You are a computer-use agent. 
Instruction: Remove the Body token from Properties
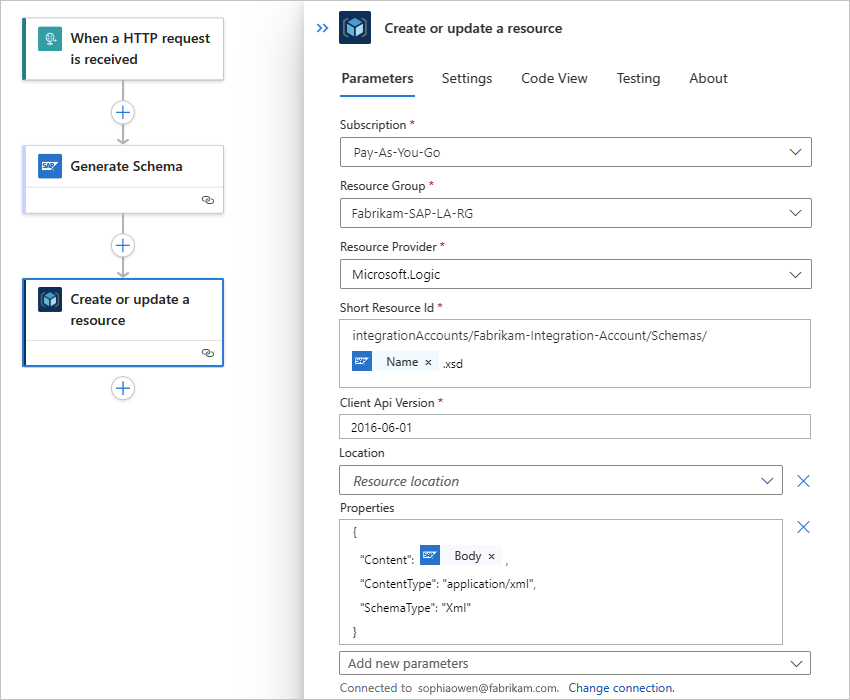pos(491,557)
